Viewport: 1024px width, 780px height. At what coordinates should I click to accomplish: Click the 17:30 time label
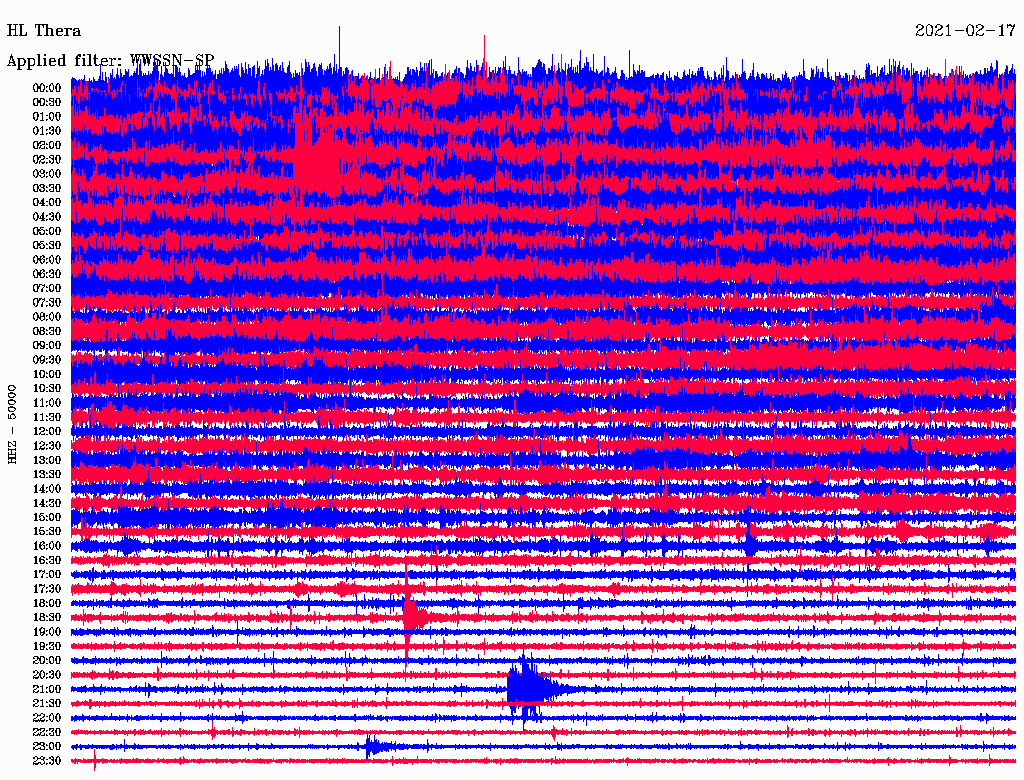[x=47, y=589]
